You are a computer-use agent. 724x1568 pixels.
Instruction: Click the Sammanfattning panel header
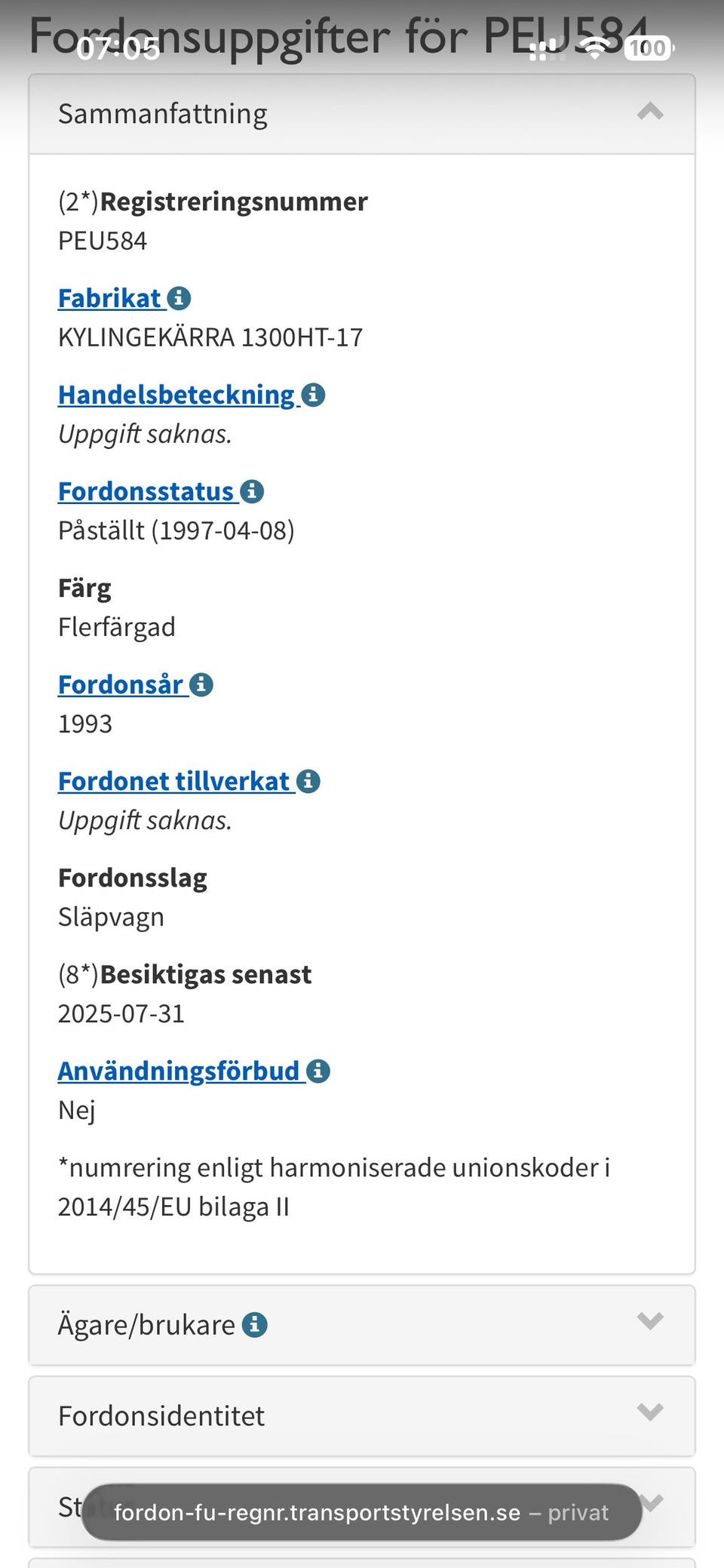tap(302, 114)
